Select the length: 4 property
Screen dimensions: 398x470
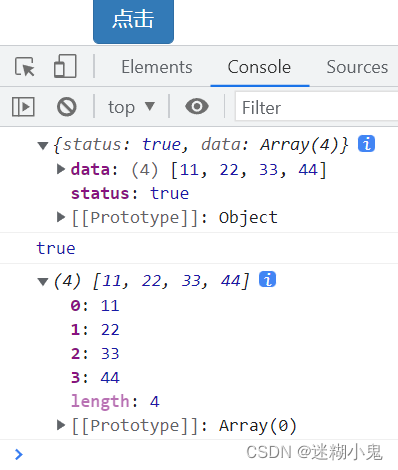(x=115, y=401)
